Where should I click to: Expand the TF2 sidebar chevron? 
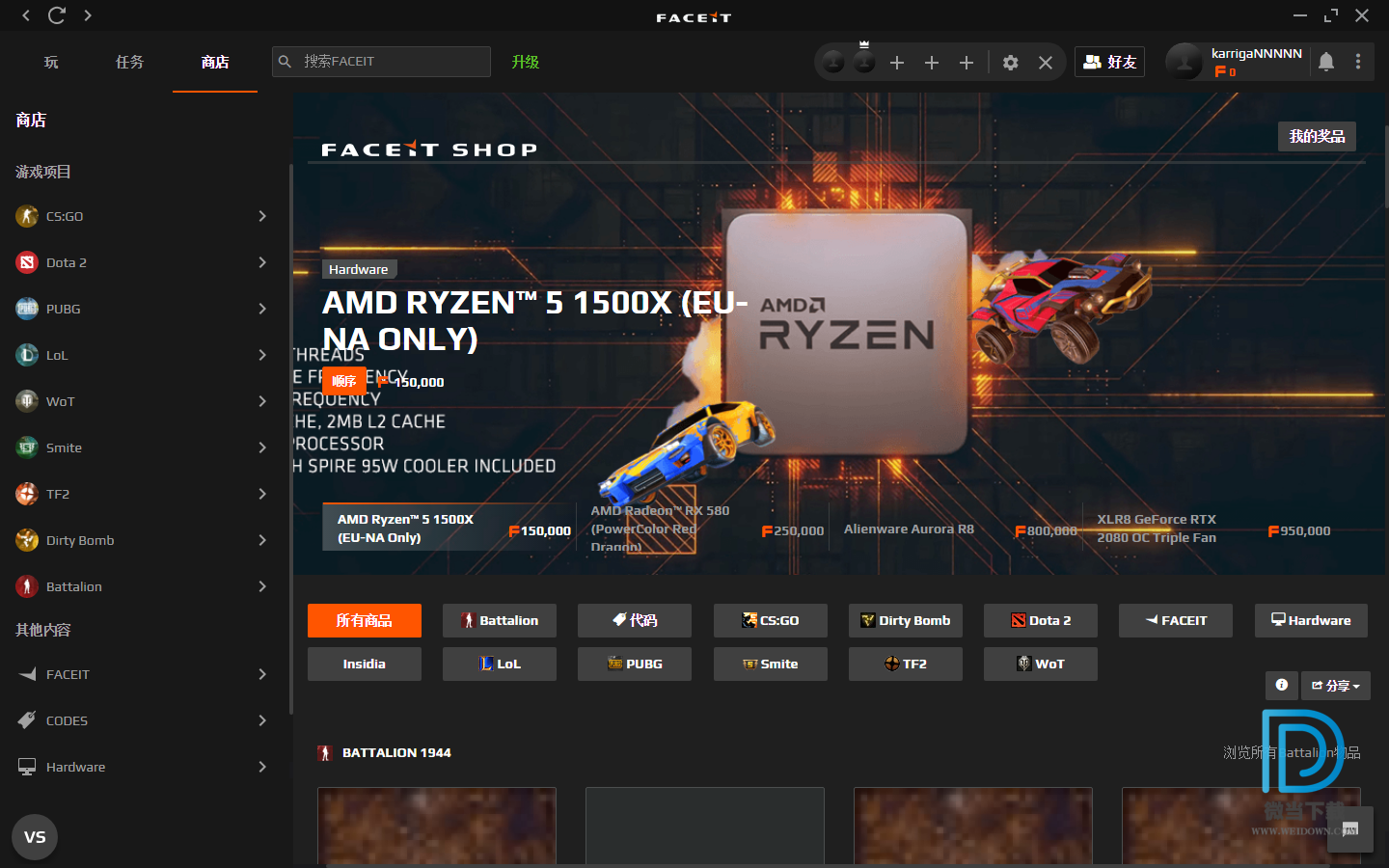(x=262, y=494)
